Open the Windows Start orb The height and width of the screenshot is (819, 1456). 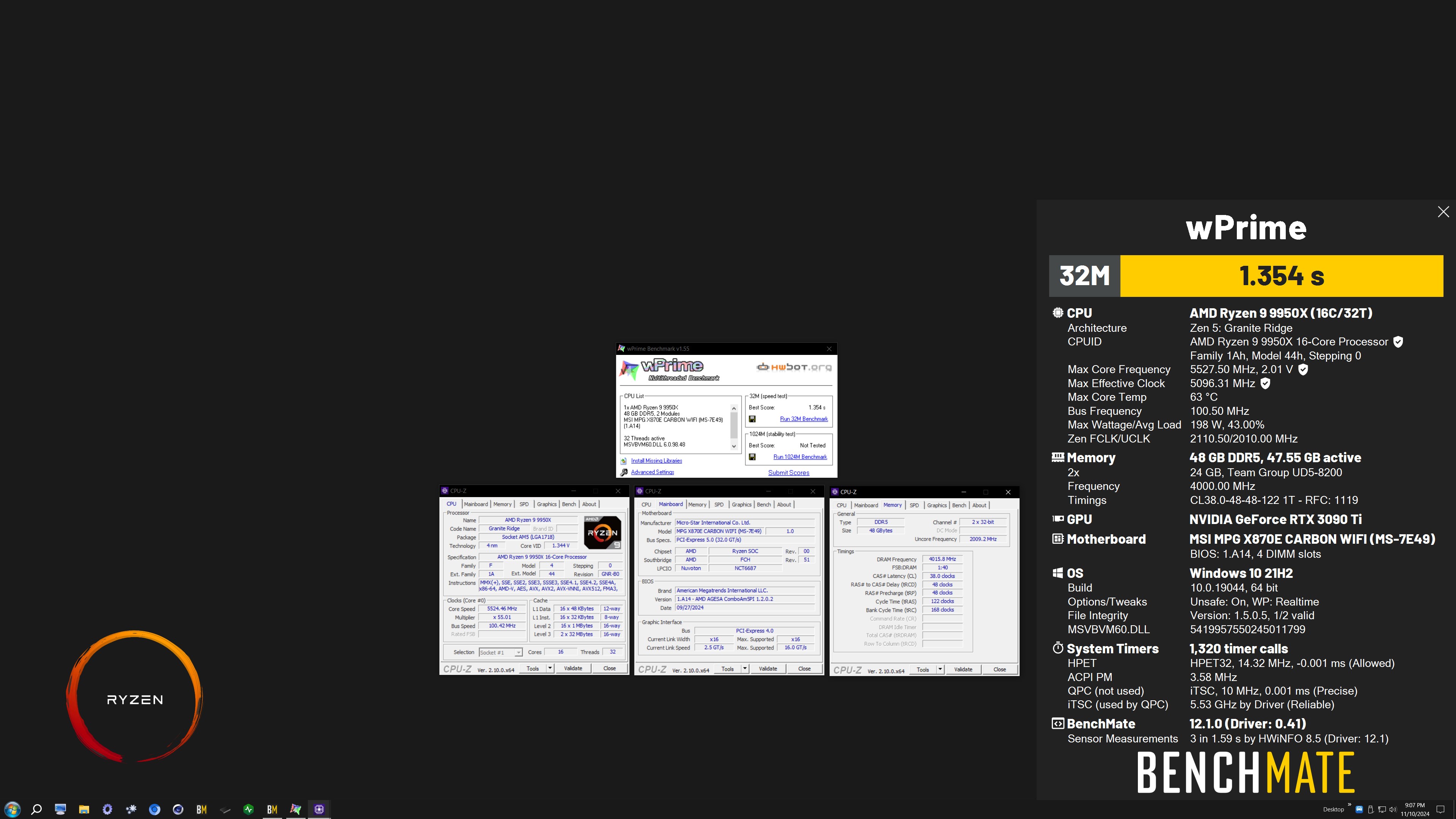pos(13,809)
